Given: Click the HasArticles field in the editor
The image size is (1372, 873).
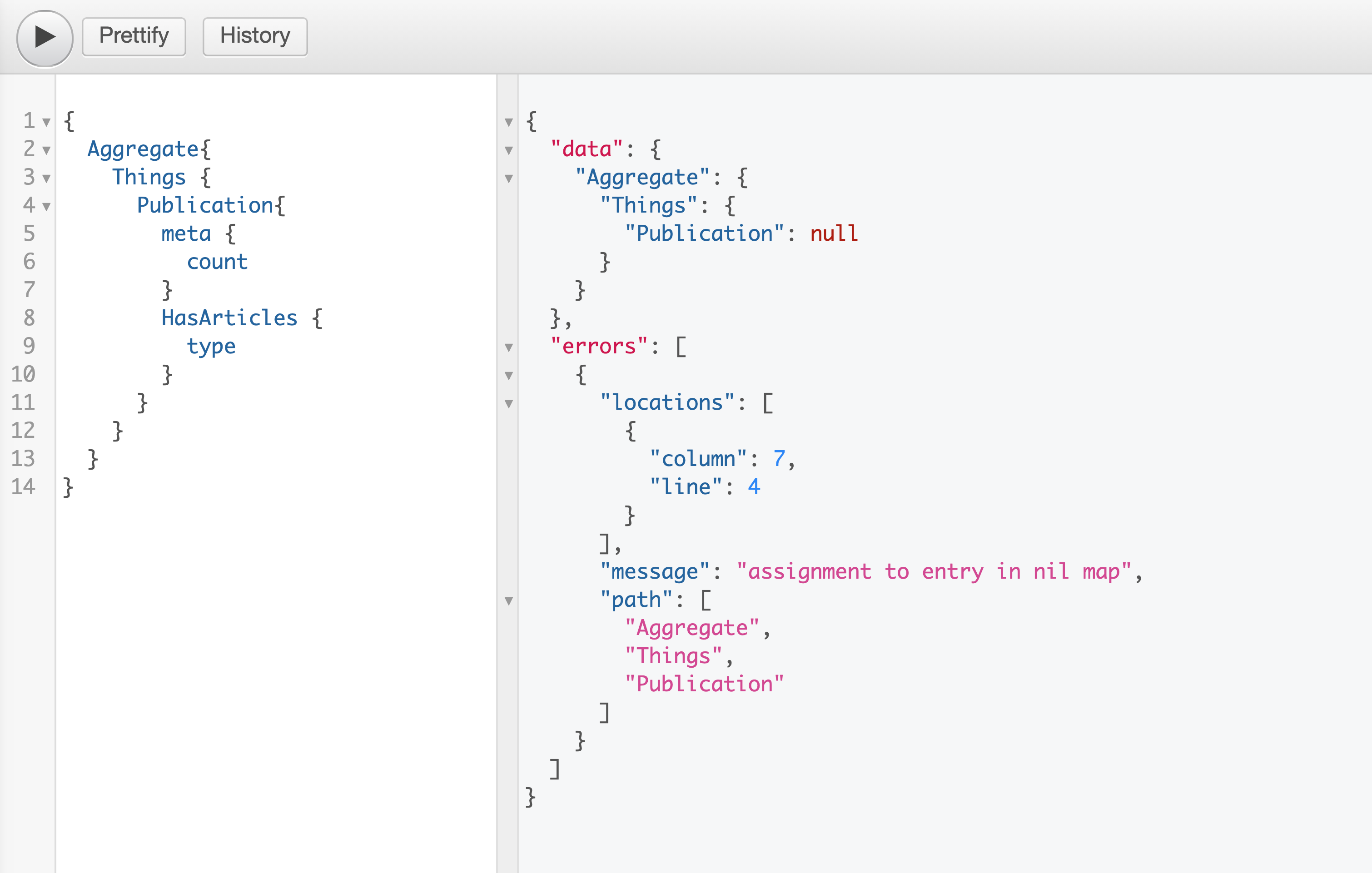Looking at the screenshot, I should (229, 317).
